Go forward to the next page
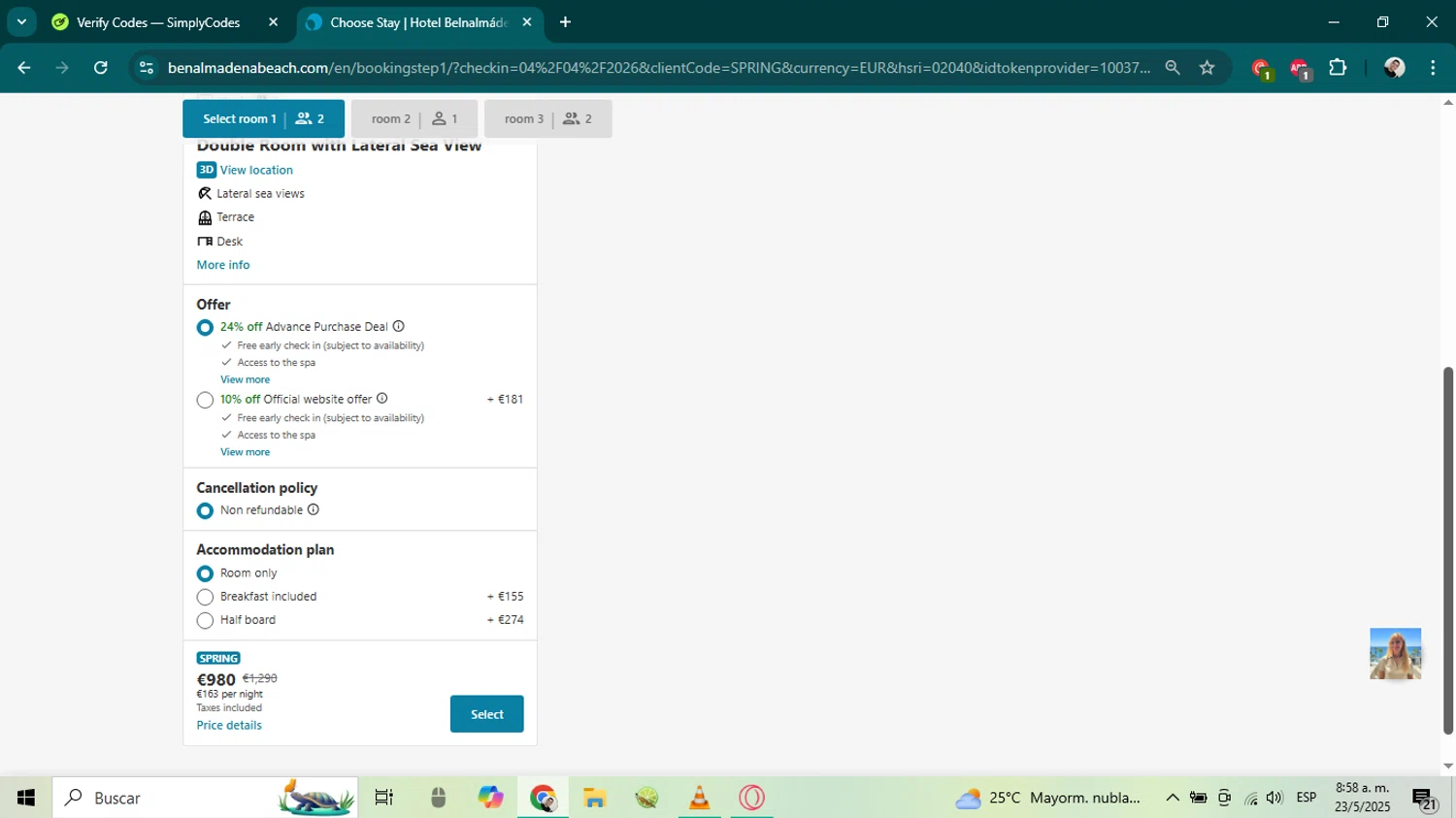1456x818 pixels. [62, 68]
